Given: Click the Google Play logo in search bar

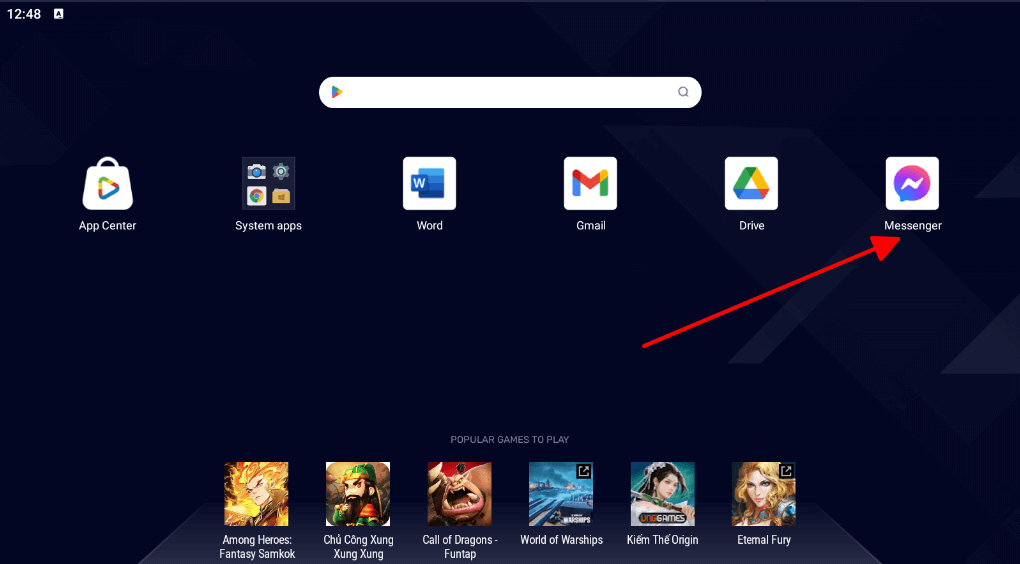Looking at the screenshot, I should coord(337,92).
